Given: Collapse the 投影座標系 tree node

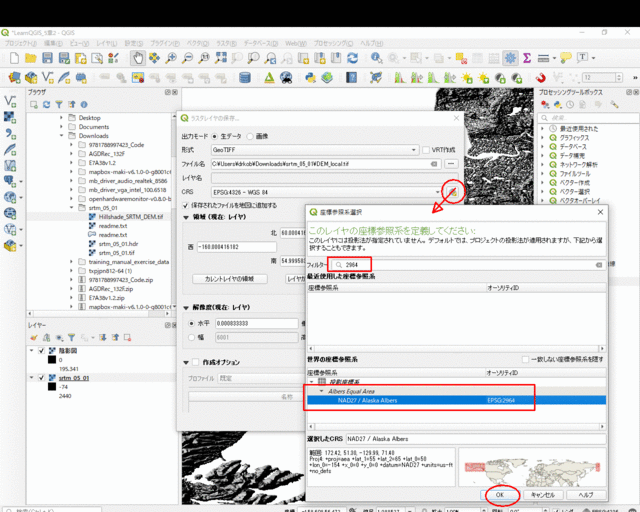Looking at the screenshot, I should tap(312, 382).
